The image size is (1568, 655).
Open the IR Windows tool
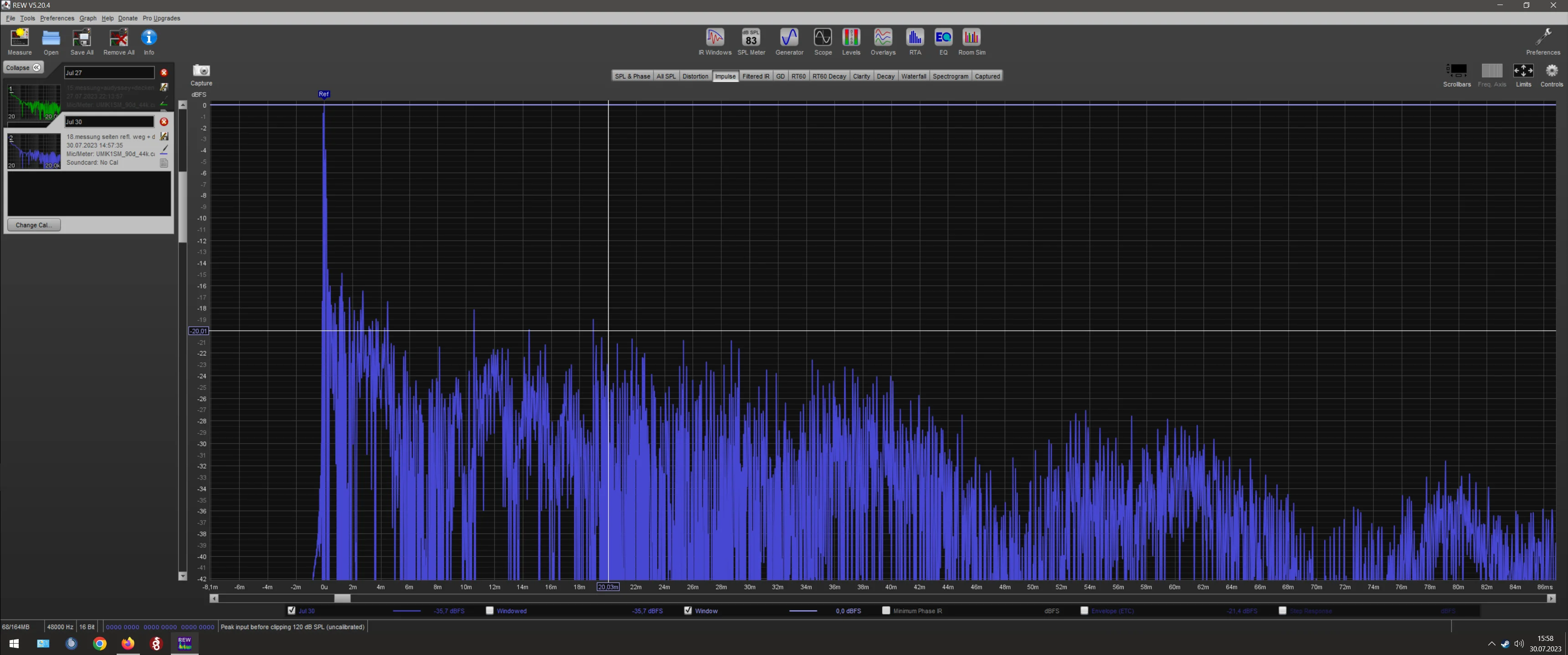click(x=715, y=41)
